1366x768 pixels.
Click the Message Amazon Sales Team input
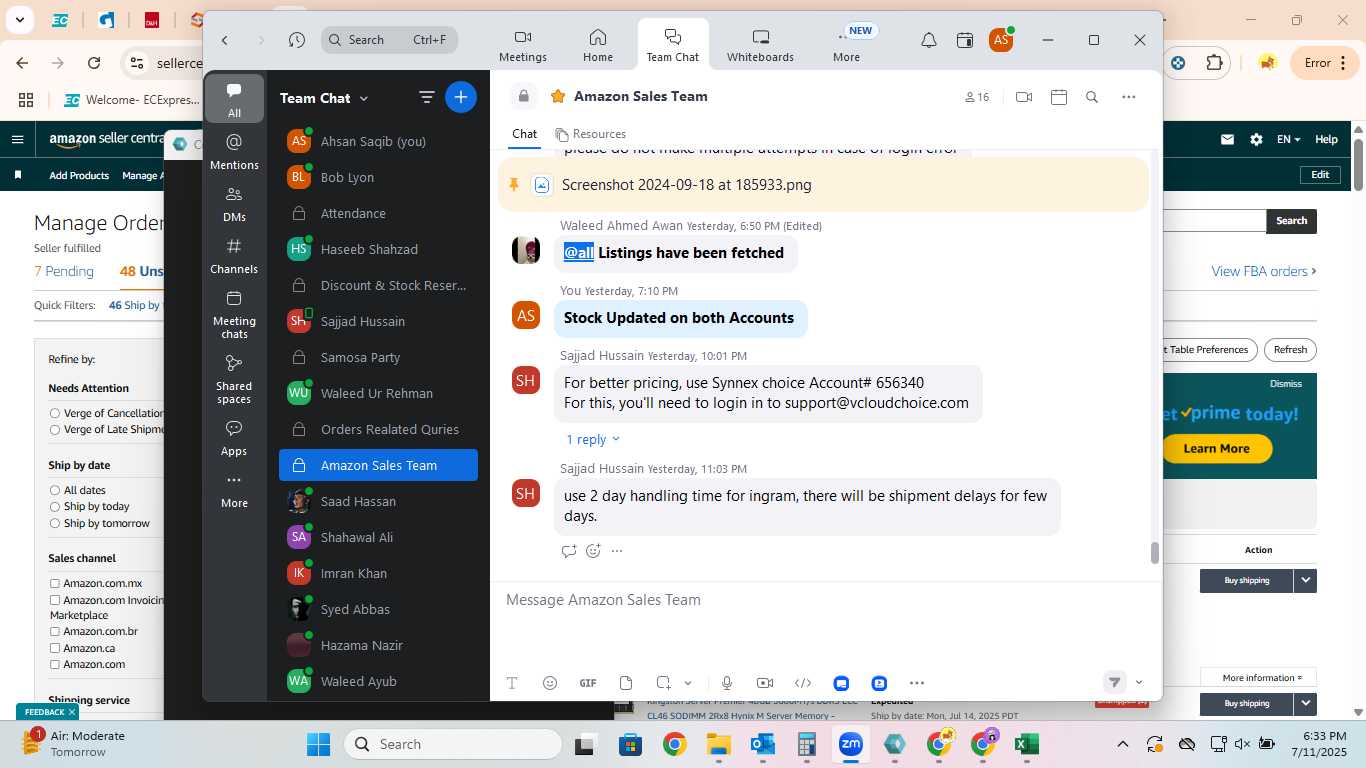click(x=825, y=600)
